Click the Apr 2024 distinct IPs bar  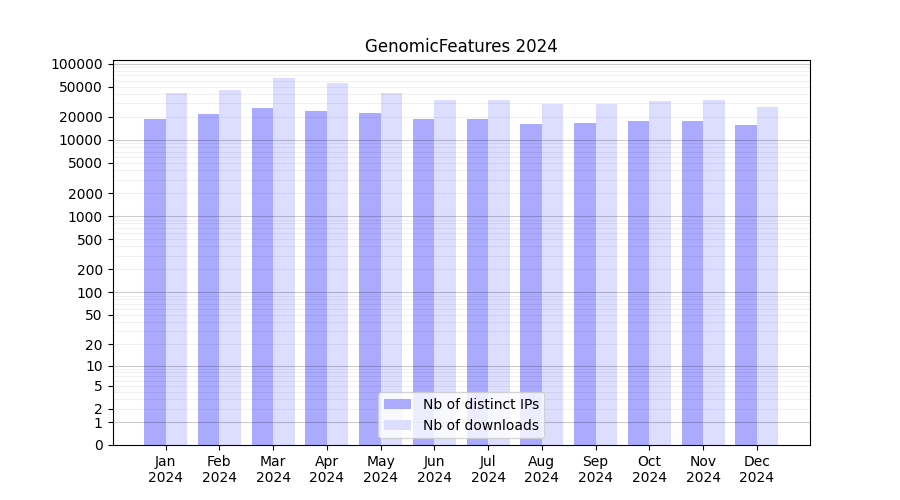pyautogui.click(x=316, y=278)
